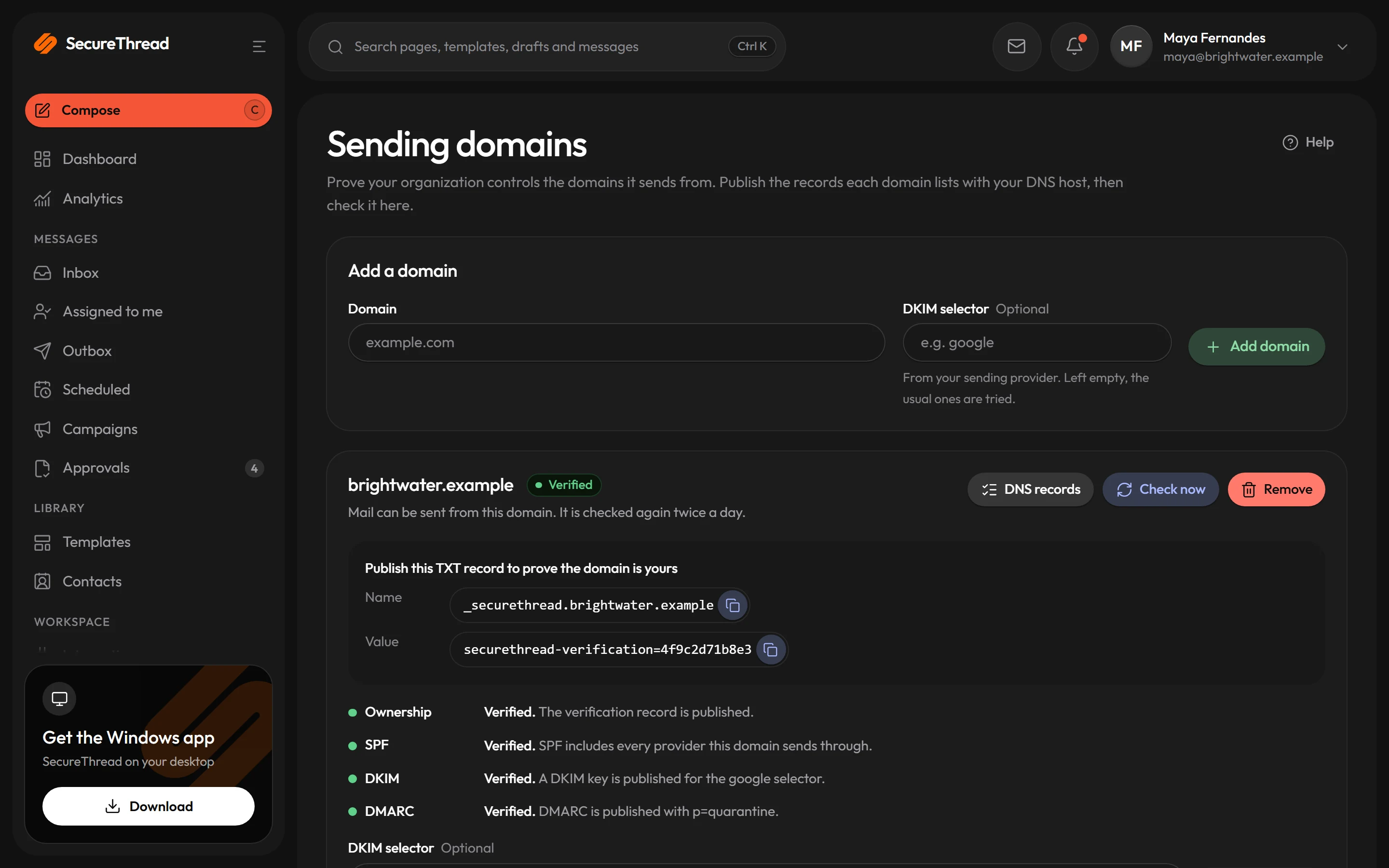Focus the DKIM selector input in Add a domain
This screenshot has height=868, width=1389.
1036,342
